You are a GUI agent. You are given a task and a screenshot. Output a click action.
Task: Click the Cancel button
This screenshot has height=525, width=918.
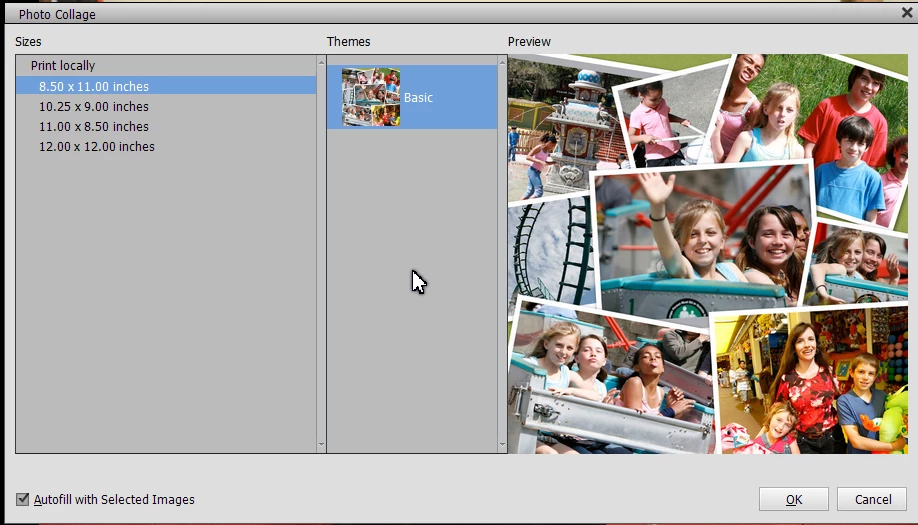point(872,499)
